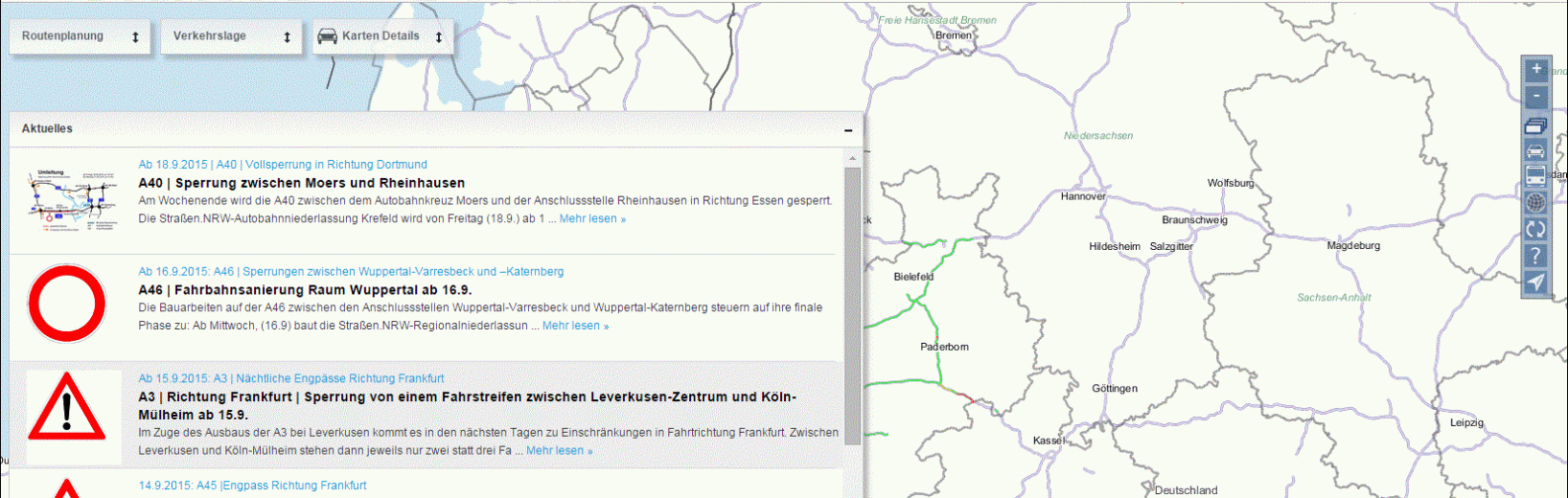This screenshot has height=498, width=1568.
Task: Click the Bremen label on the map
Action: tap(954, 35)
